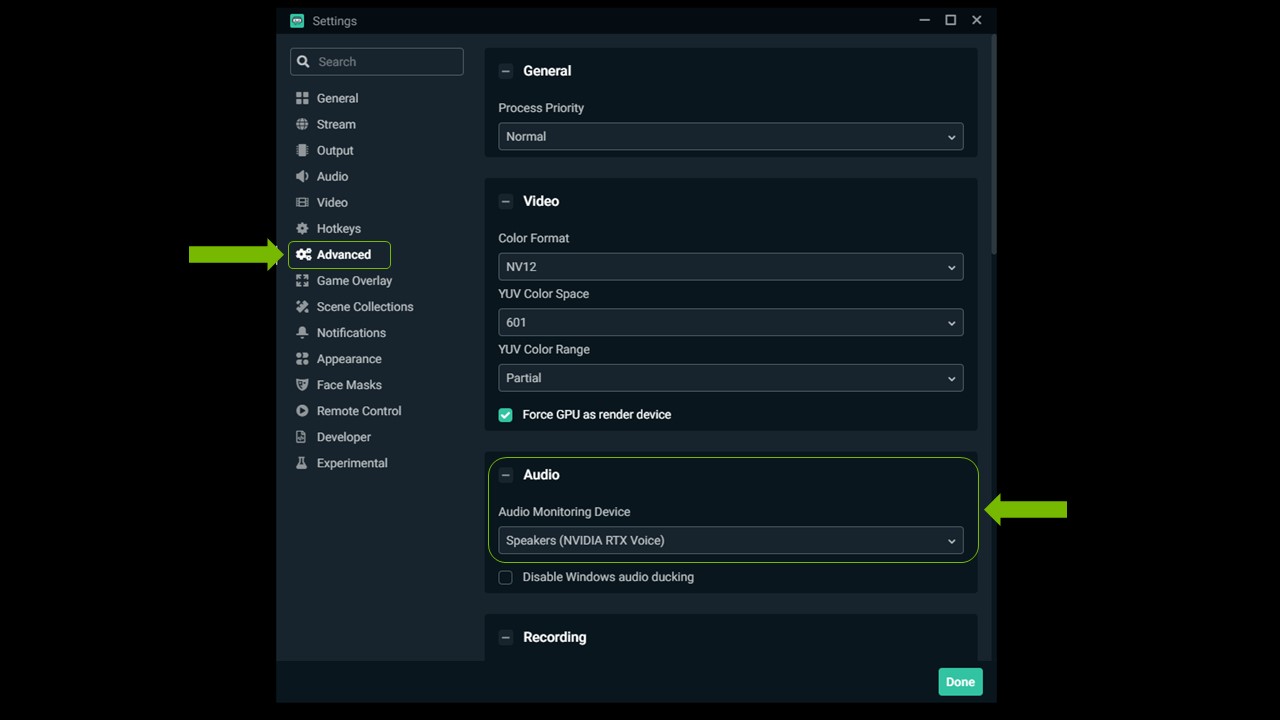Go to Scene Collections settings

pyautogui.click(x=364, y=307)
